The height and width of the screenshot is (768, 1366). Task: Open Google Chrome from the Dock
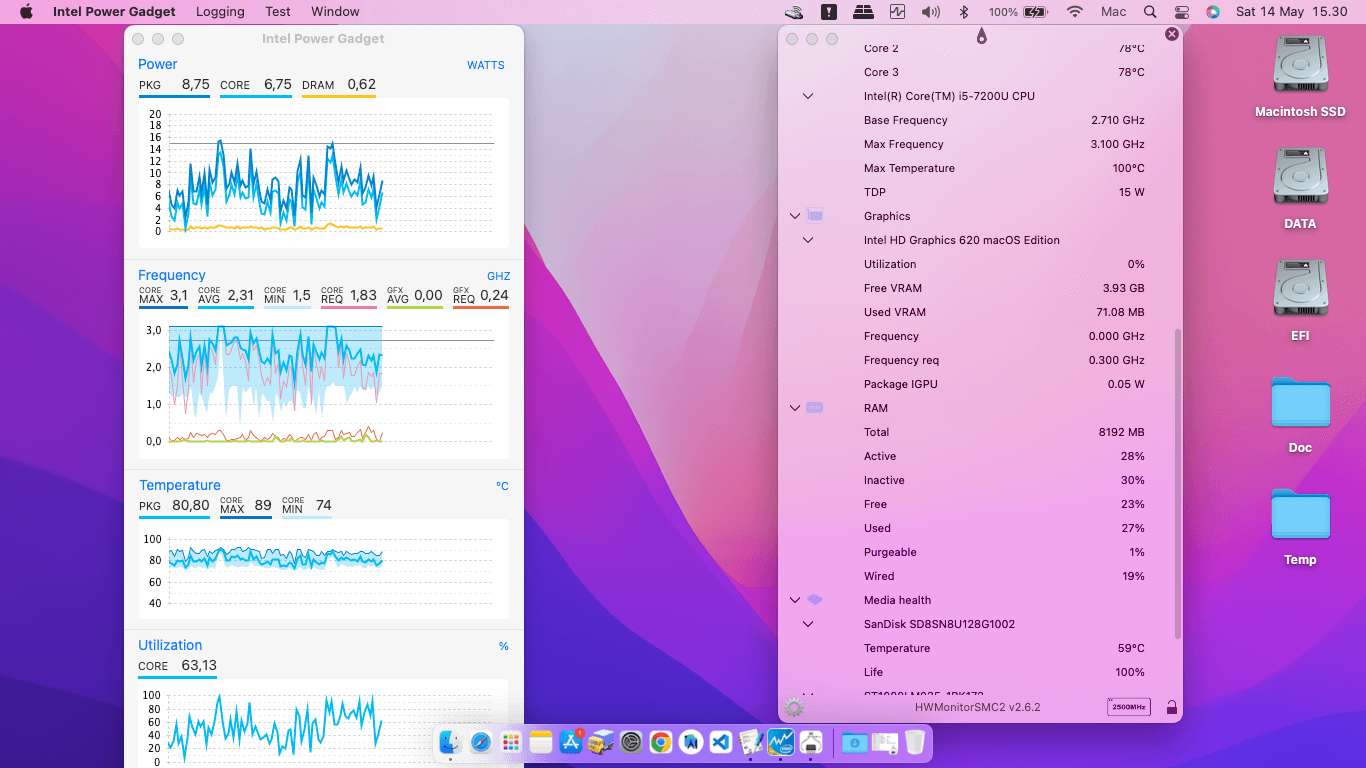[x=660, y=742]
